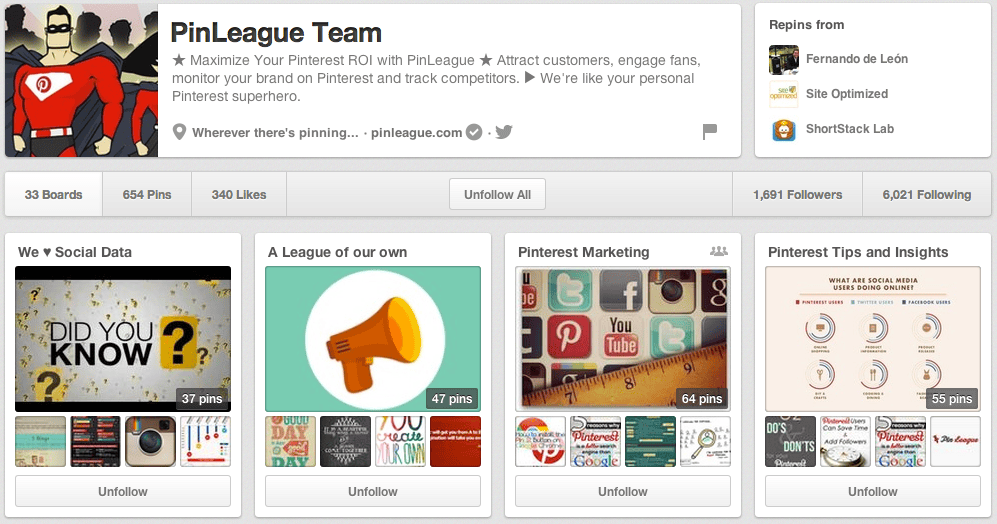Unfollow the We ♥ Social Data board
Viewport: 997px width, 524px height.
123,492
